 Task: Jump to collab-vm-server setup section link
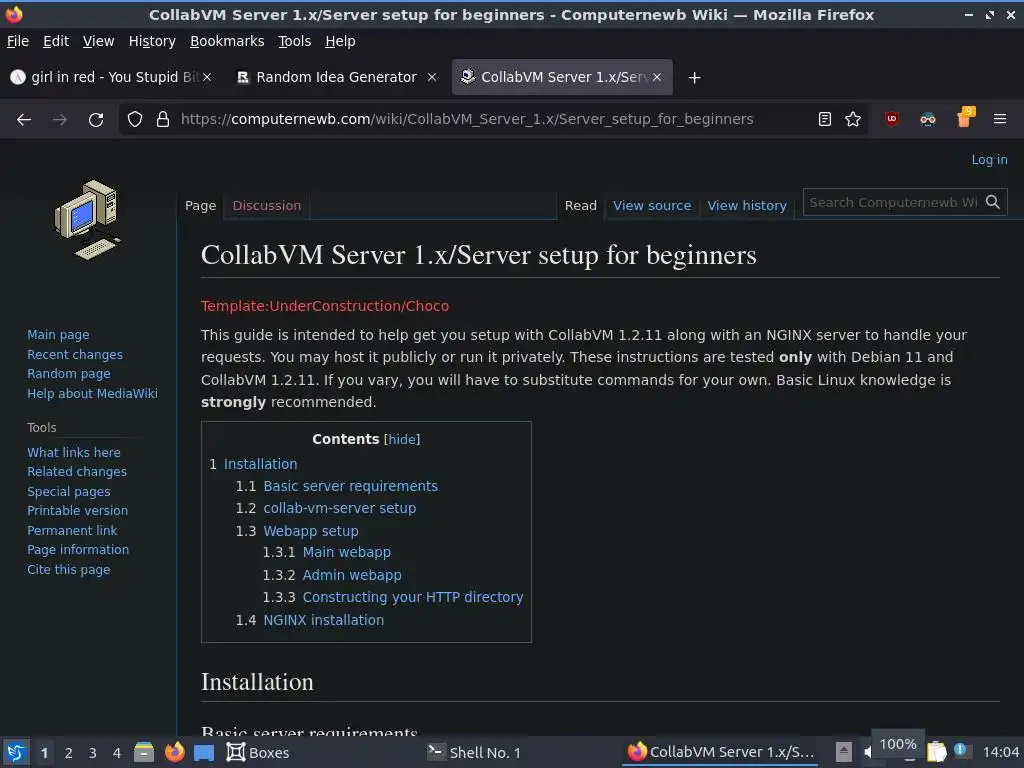click(340, 508)
